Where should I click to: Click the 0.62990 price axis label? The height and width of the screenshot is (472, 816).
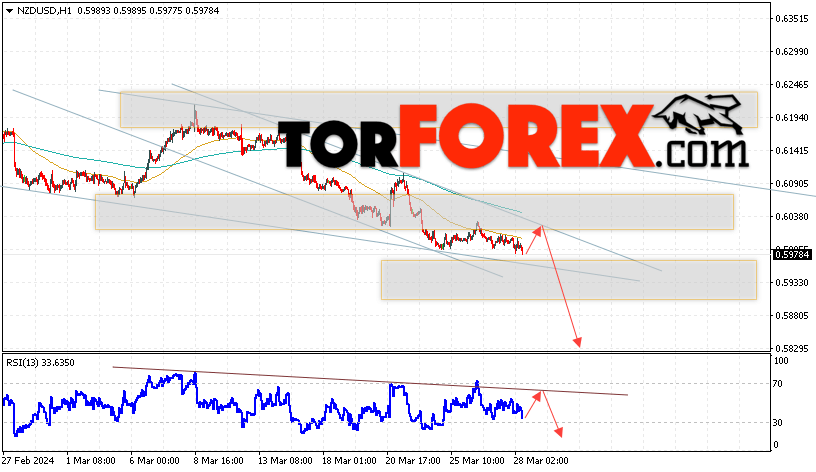pyautogui.click(x=792, y=52)
